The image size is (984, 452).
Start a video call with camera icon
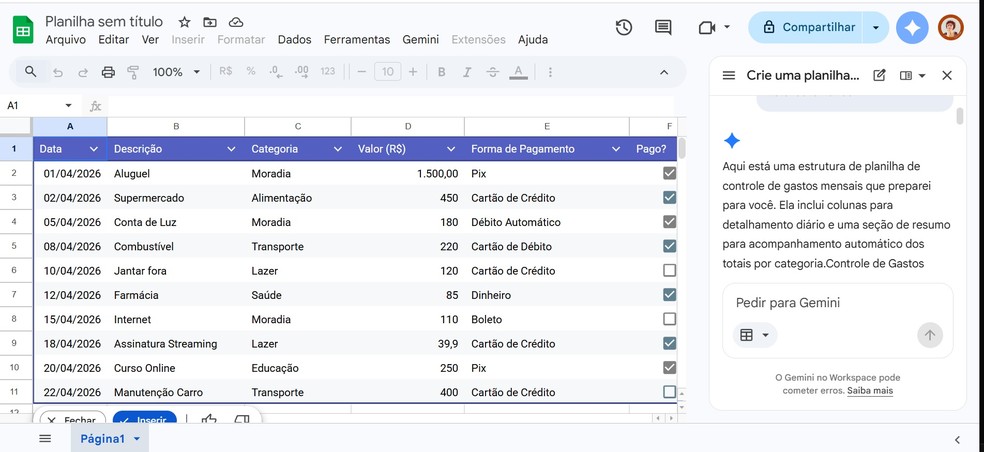tap(707, 27)
